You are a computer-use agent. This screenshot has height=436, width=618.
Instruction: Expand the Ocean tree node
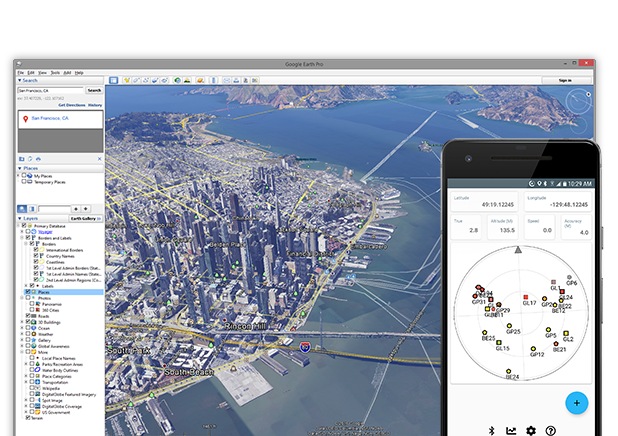pyautogui.click(x=22, y=328)
